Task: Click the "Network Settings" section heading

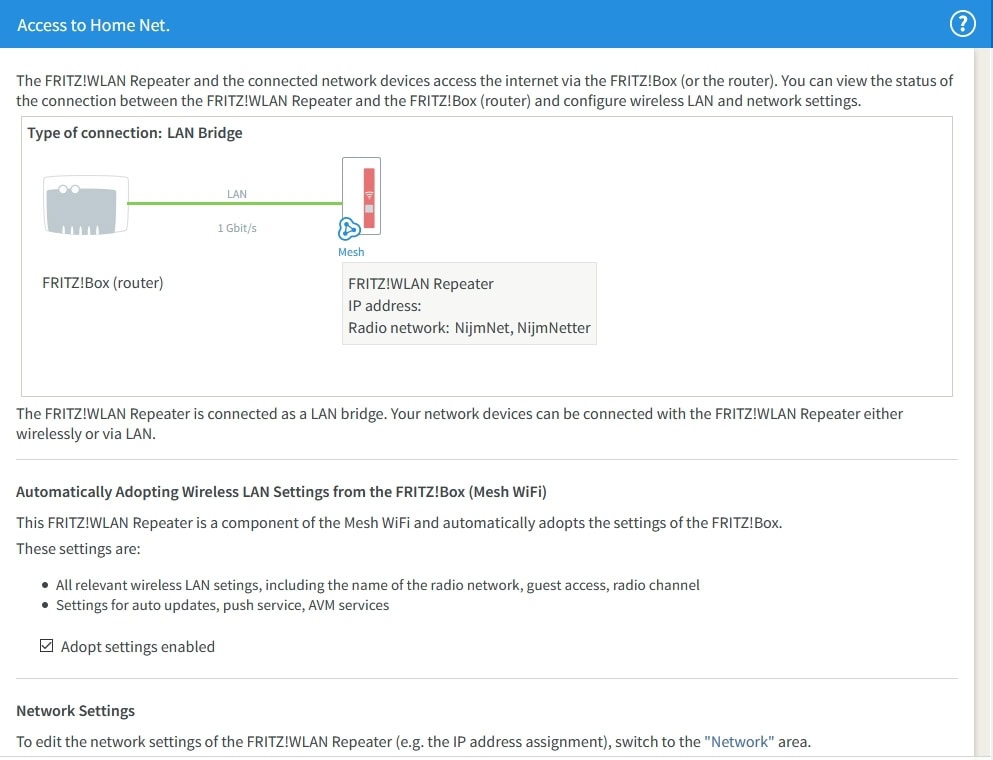Action: 75,711
